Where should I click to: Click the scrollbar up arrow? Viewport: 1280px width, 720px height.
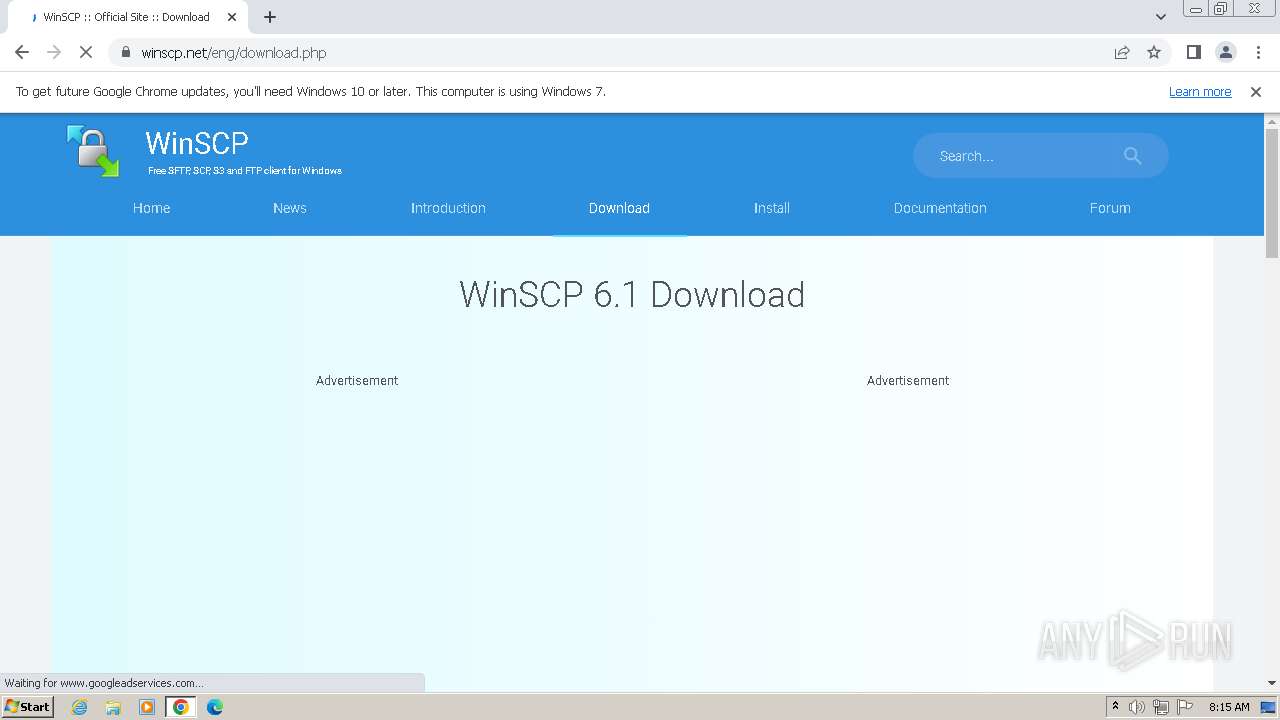coord(1272,121)
